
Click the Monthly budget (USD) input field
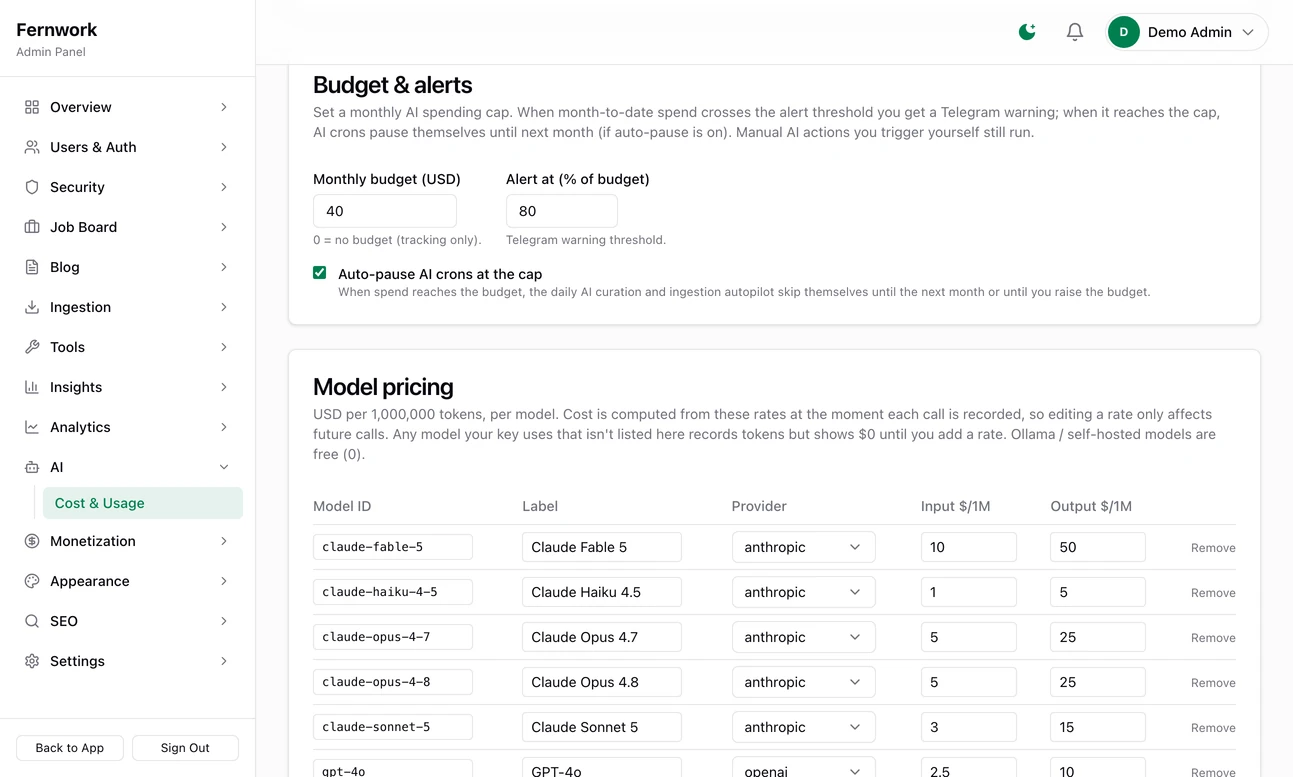385,211
